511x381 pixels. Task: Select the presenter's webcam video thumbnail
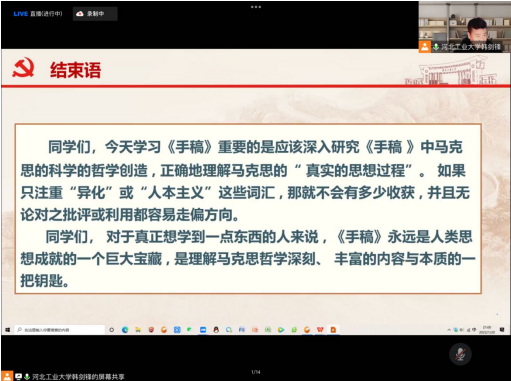tap(464, 27)
